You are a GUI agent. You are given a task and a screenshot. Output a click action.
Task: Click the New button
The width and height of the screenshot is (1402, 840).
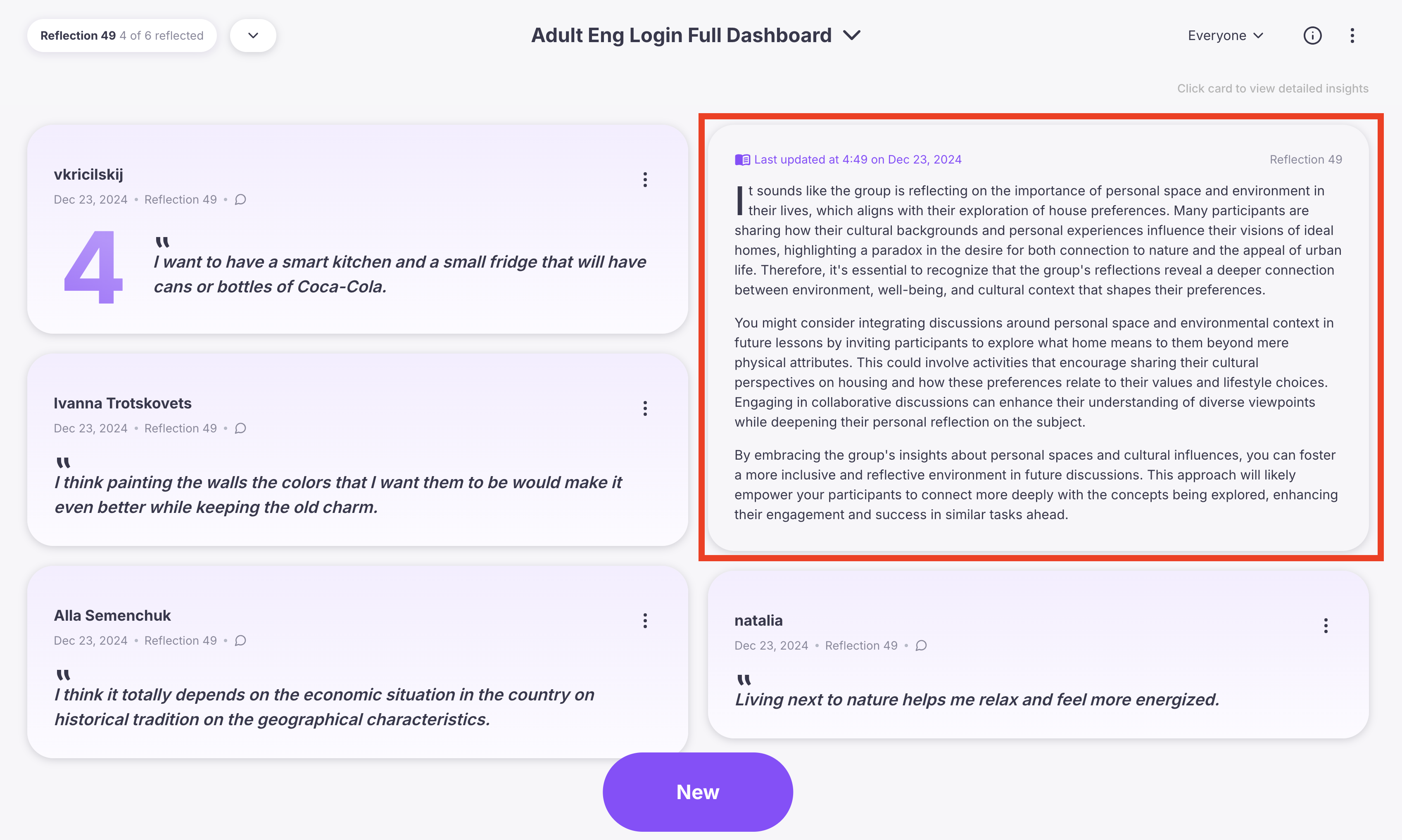698,792
